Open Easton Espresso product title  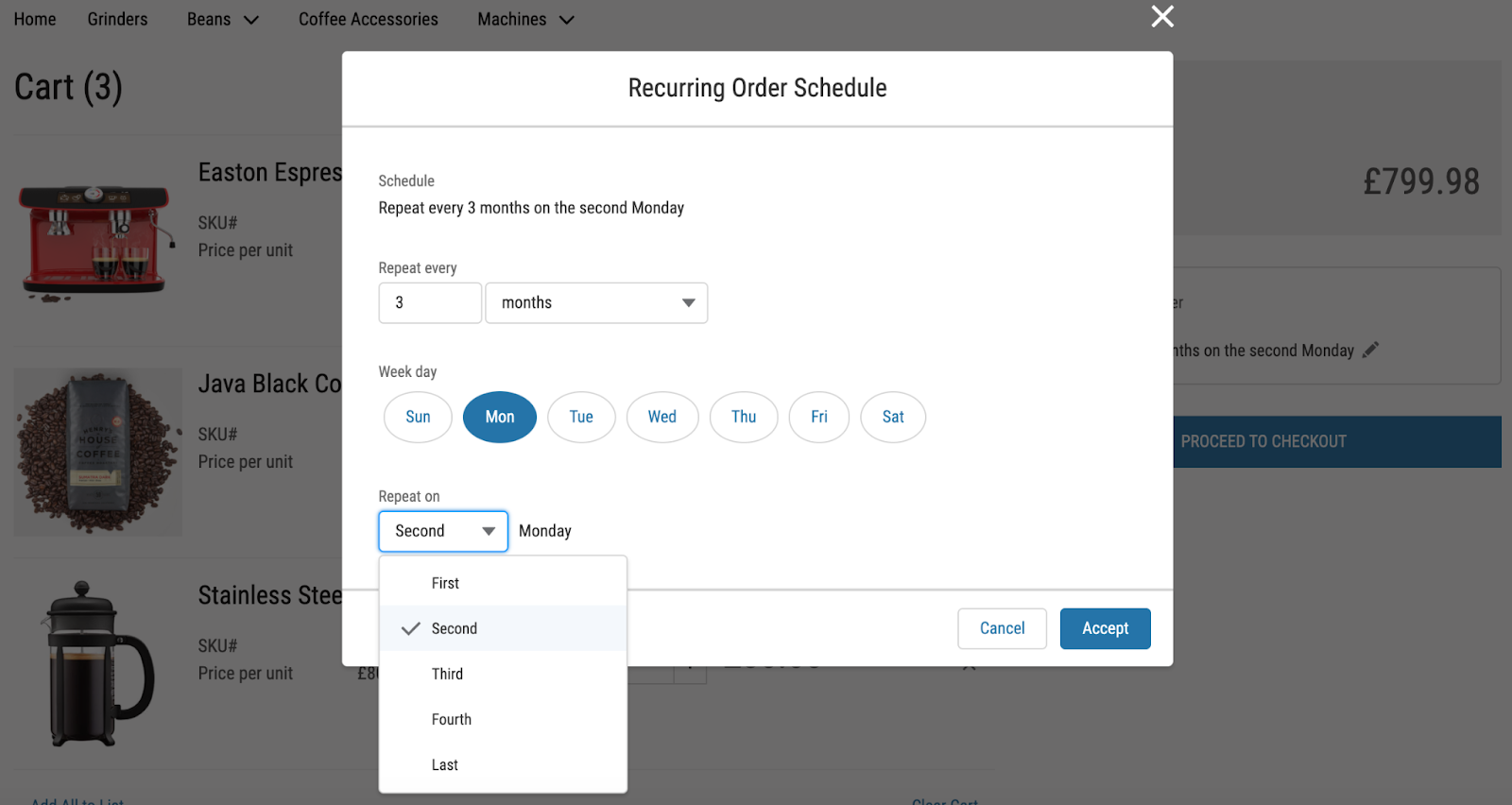pyautogui.click(x=270, y=173)
